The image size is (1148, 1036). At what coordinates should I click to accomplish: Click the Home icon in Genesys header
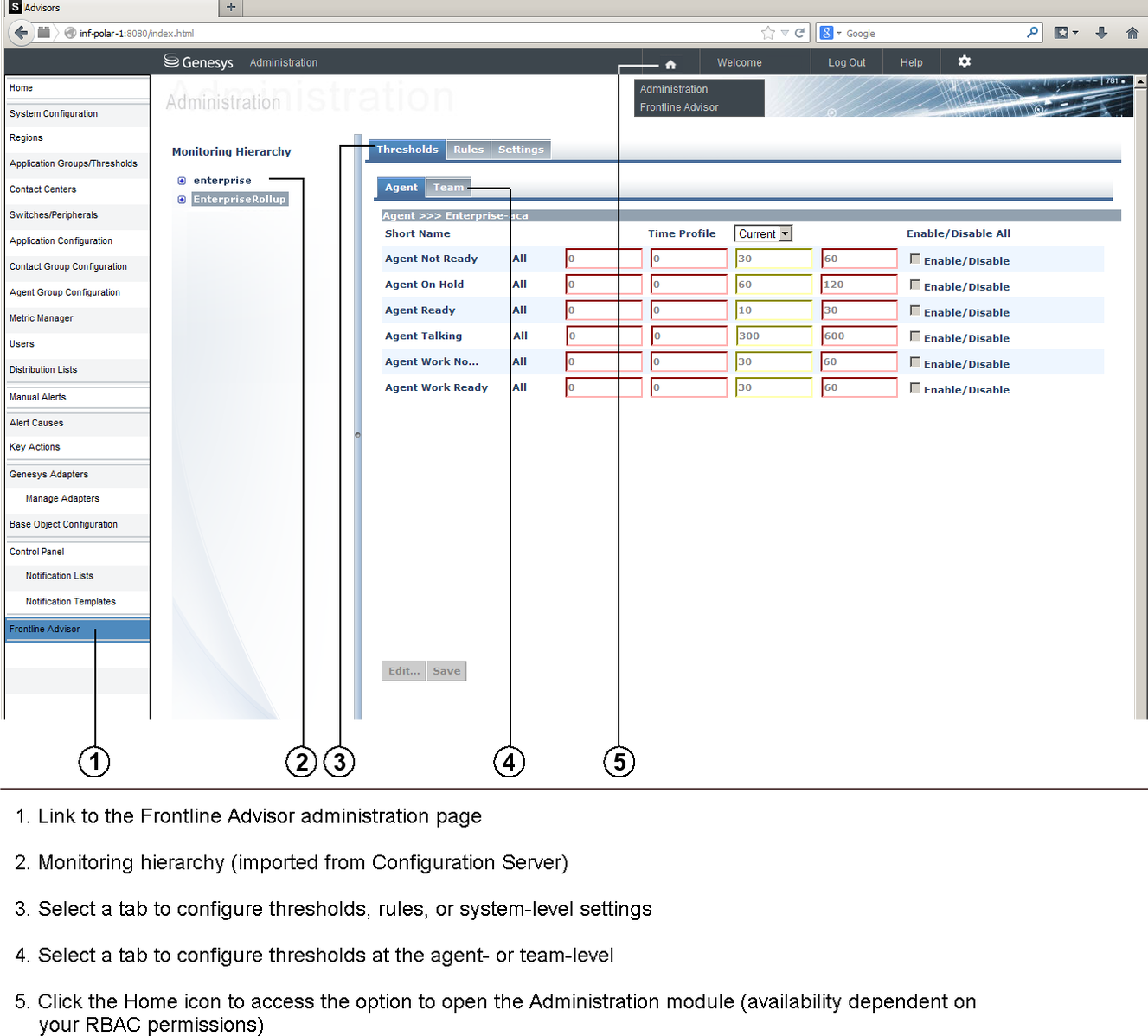[670, 64]
